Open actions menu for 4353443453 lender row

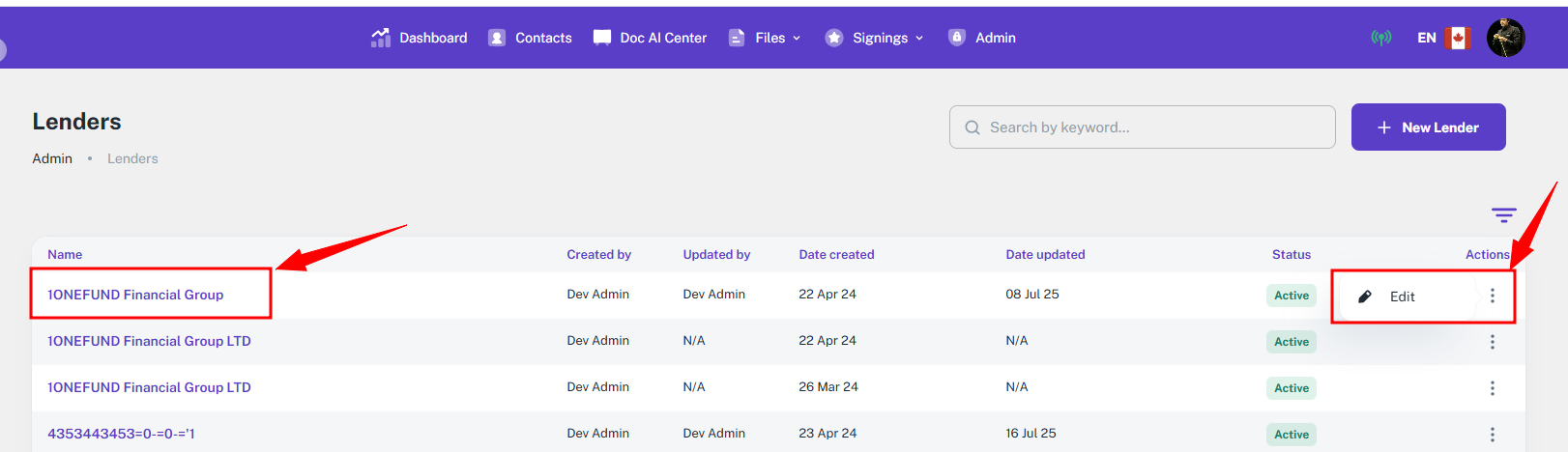[x=1493, y=435]
